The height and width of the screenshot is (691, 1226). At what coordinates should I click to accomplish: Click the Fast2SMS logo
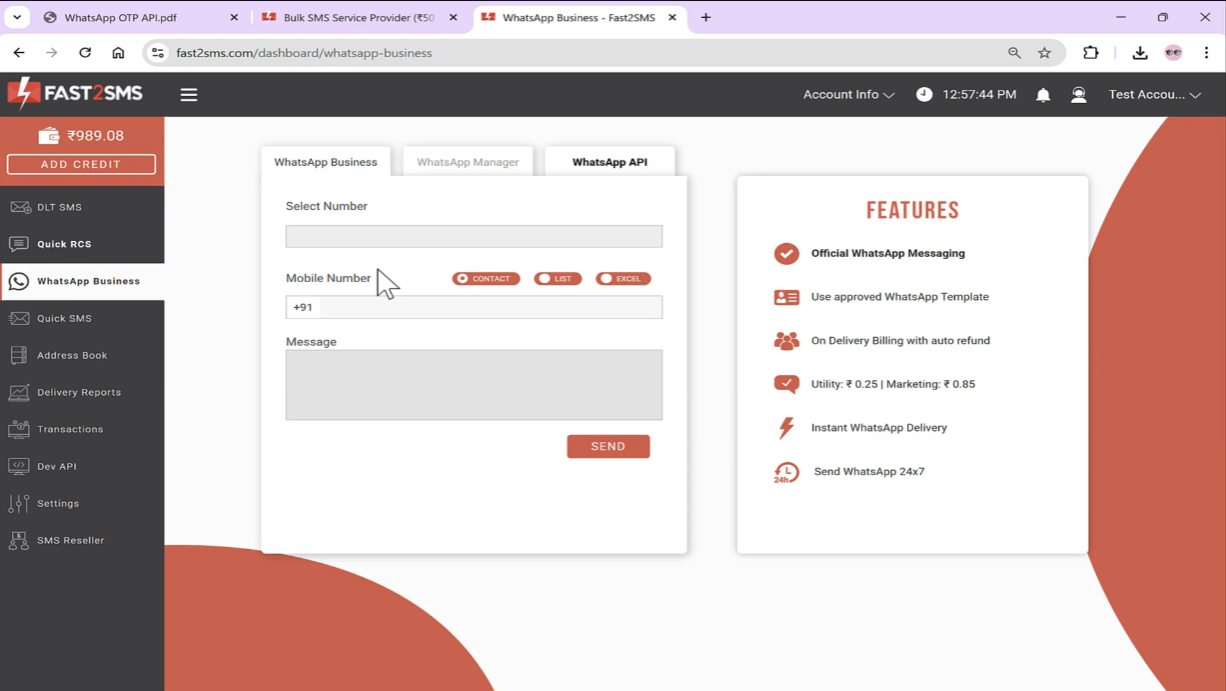(x=75, y=94)
